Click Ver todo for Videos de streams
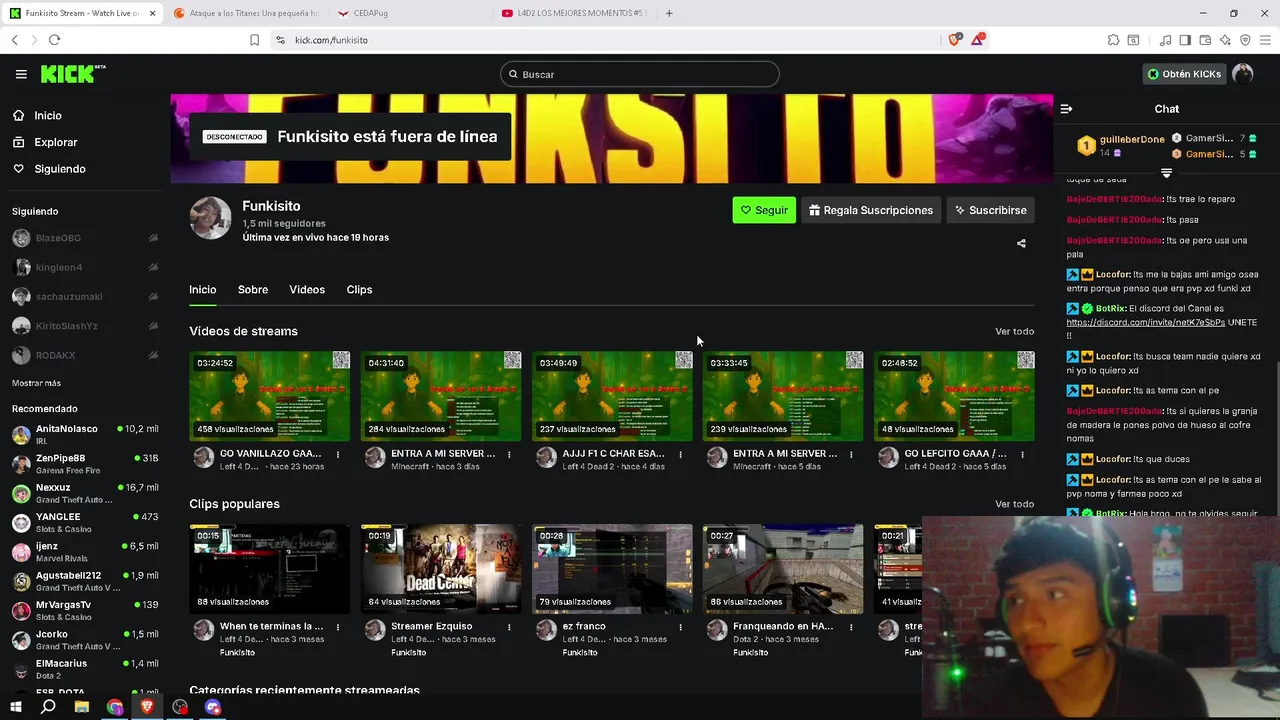 point(1014,331)
